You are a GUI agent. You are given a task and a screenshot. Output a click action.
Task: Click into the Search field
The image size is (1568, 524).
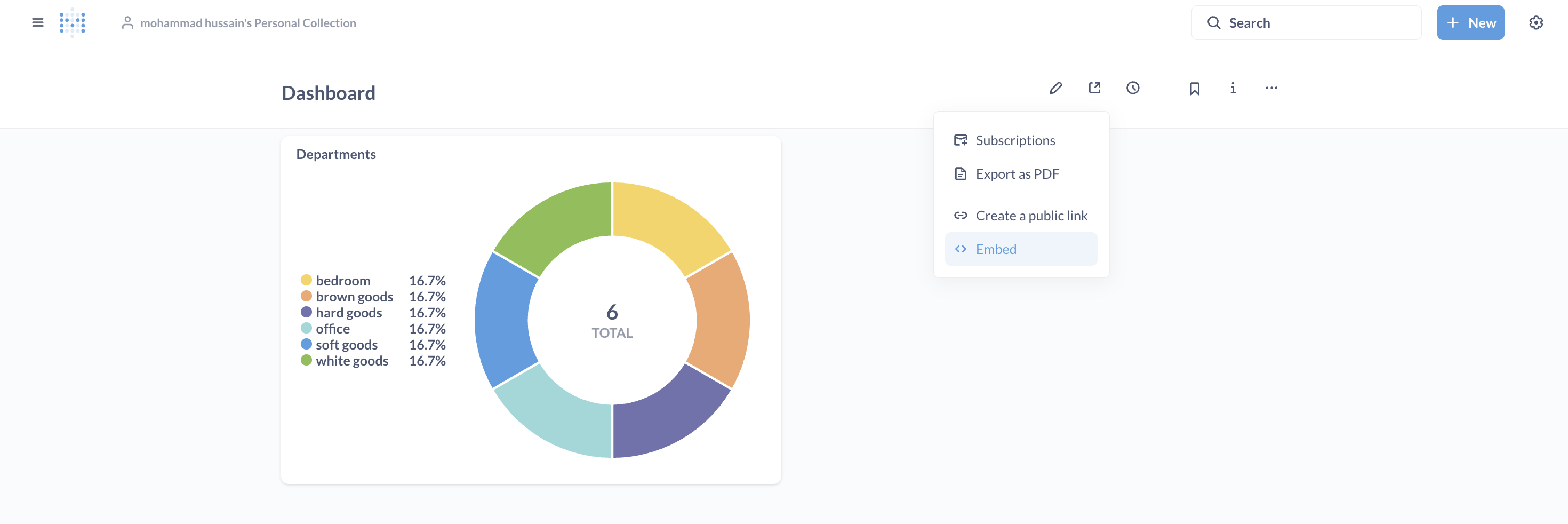coord(1315,23)
